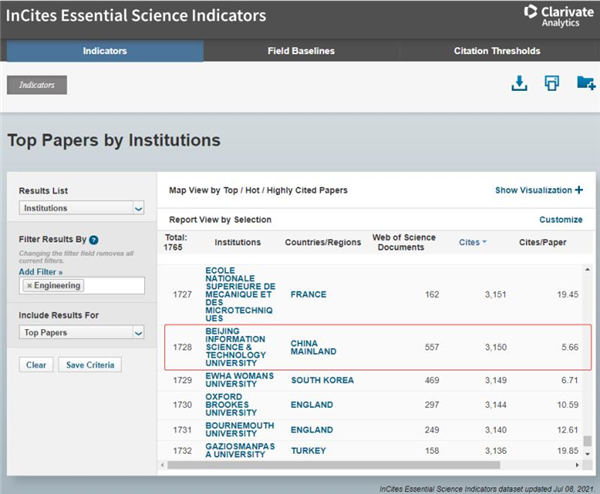The image size is (600, 494).
Task: Open the Results List Institutions dropdown
Action: coord(82,208)
